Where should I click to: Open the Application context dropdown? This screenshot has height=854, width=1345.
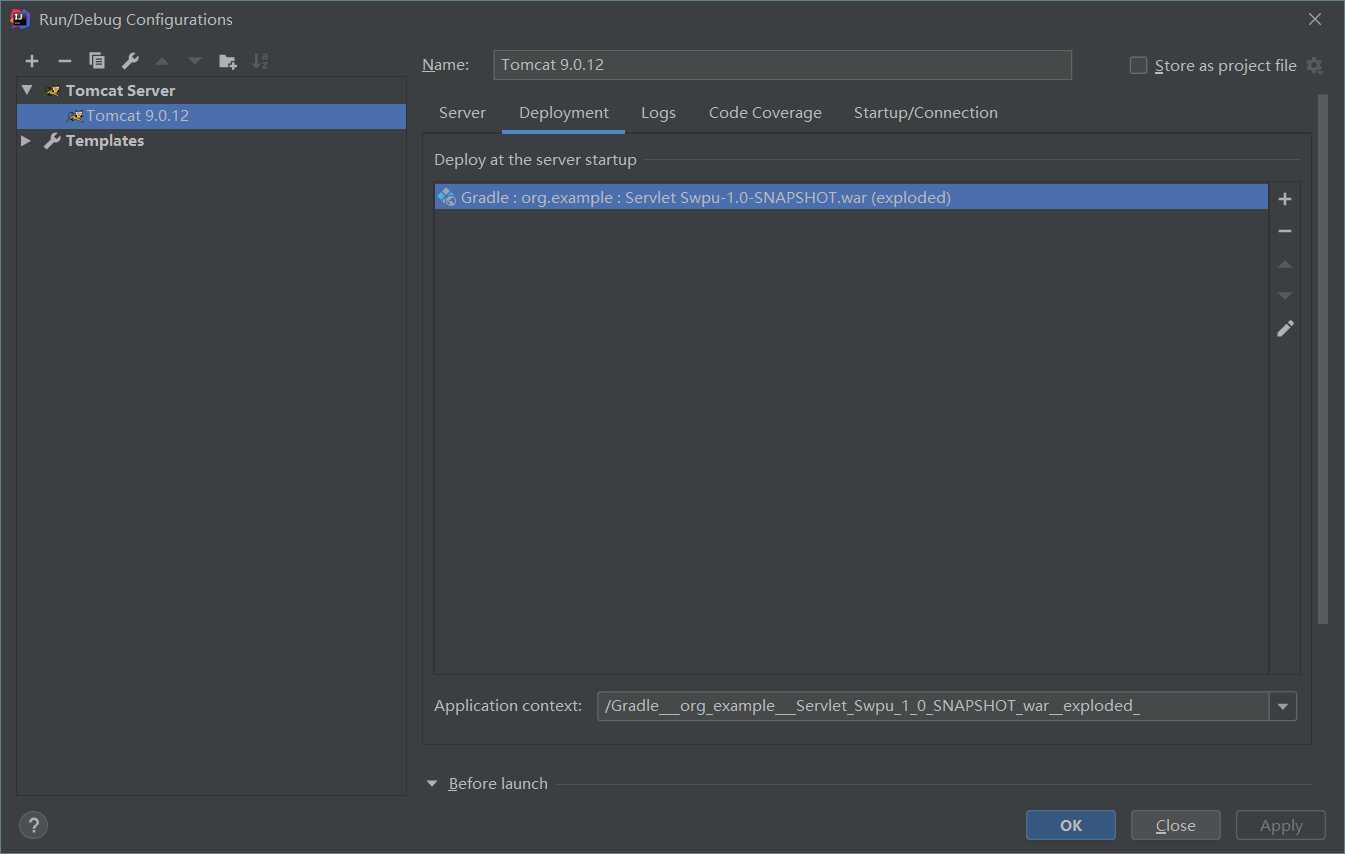coord(1283,706)
